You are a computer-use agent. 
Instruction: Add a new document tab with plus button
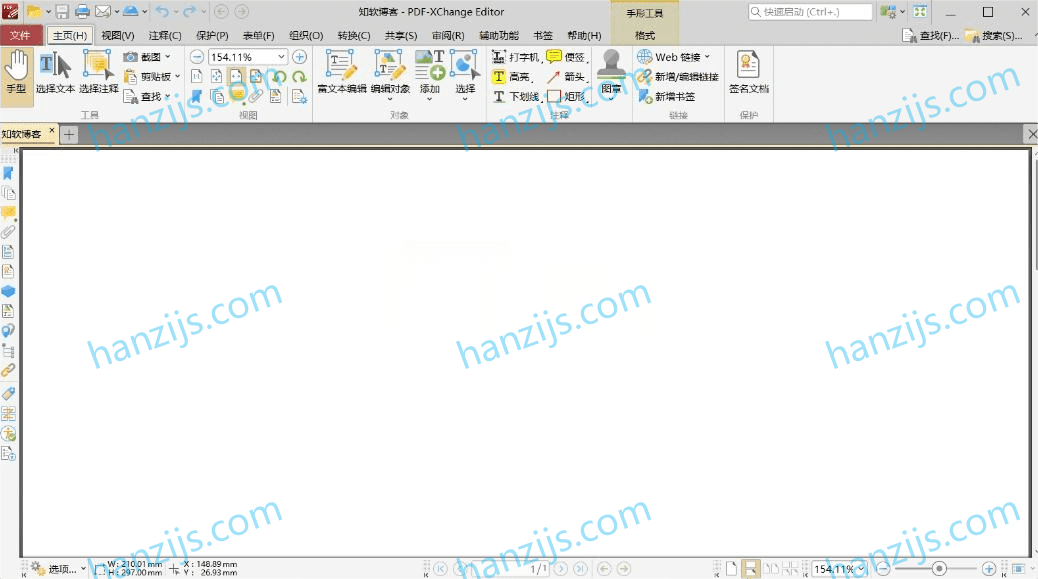(x=69, y=134)
